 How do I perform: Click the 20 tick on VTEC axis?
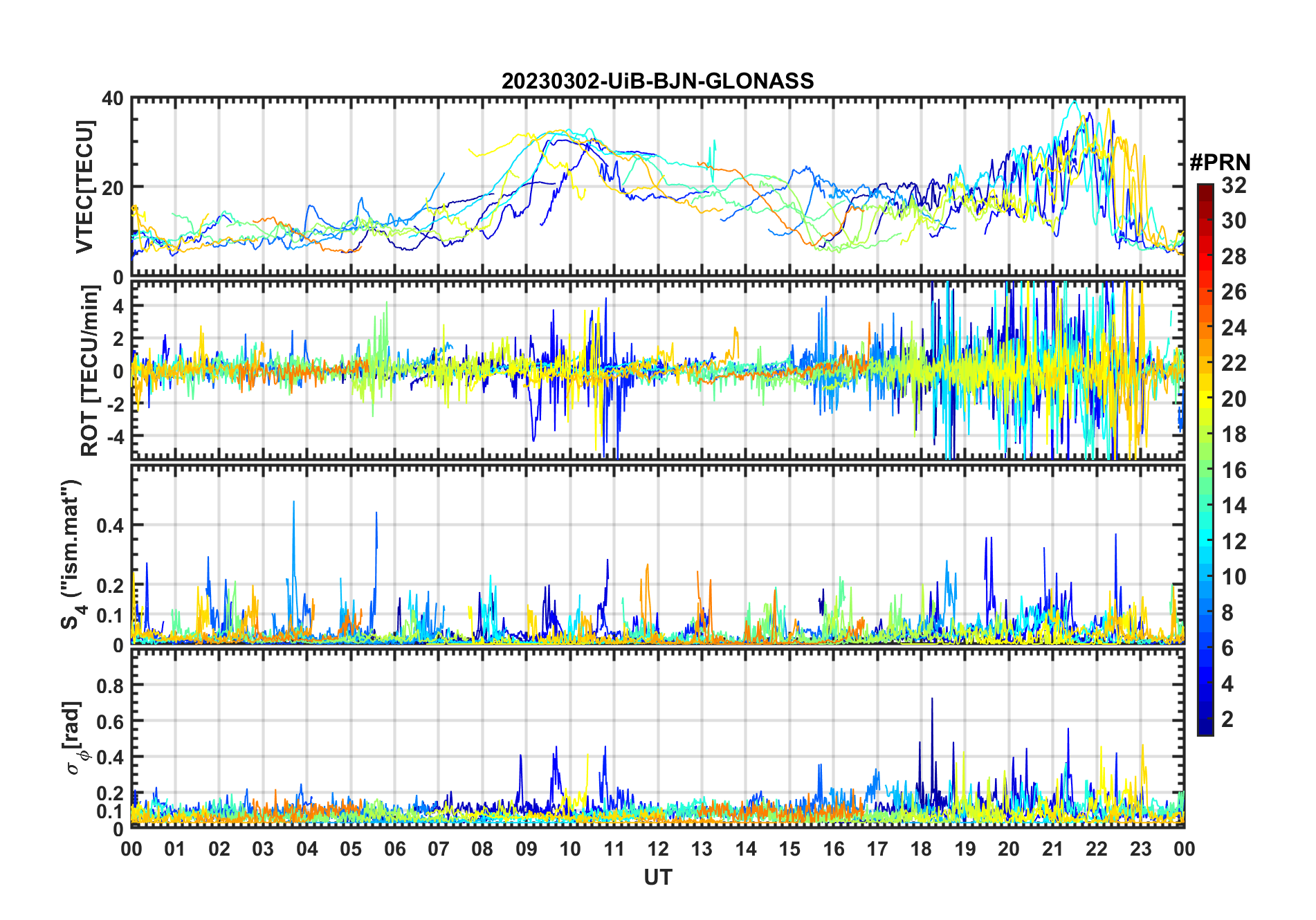[113, 187]
